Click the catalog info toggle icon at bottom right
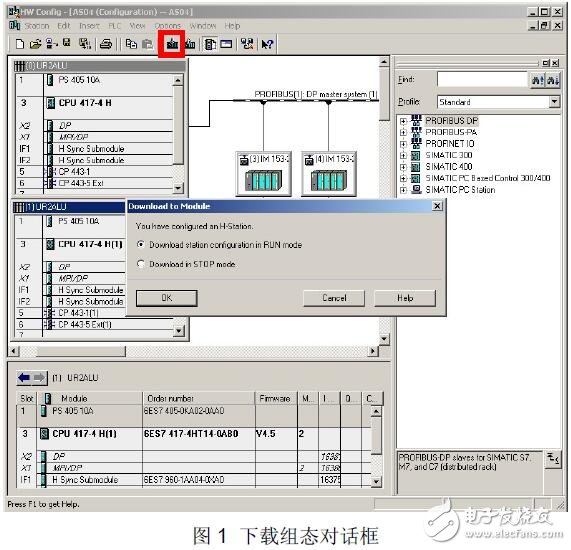571x550 pixels. pyautogui.click(x=553, y=459)
